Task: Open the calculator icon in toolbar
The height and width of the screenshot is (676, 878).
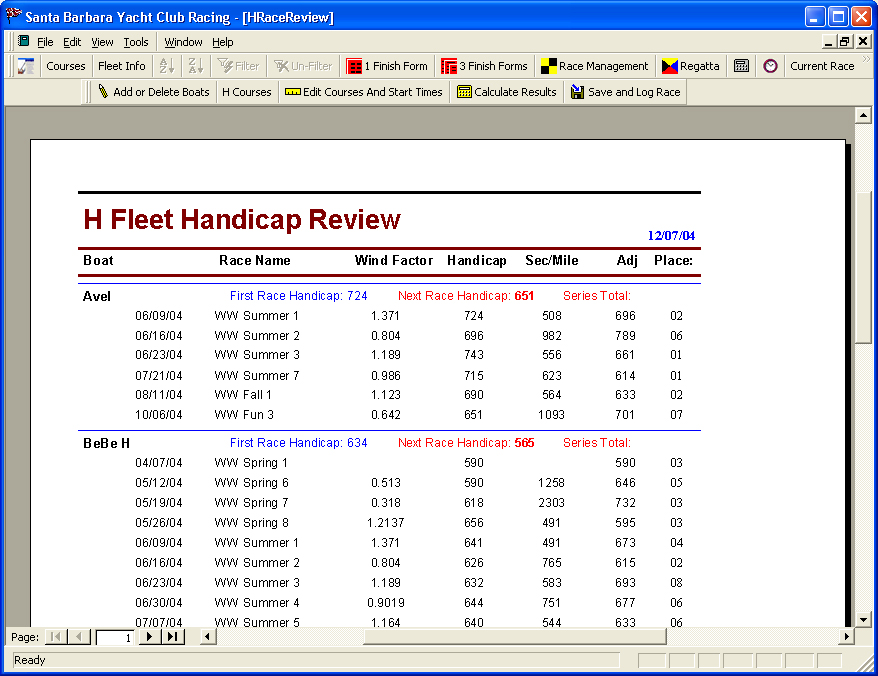Action: [x=741, y=66]
